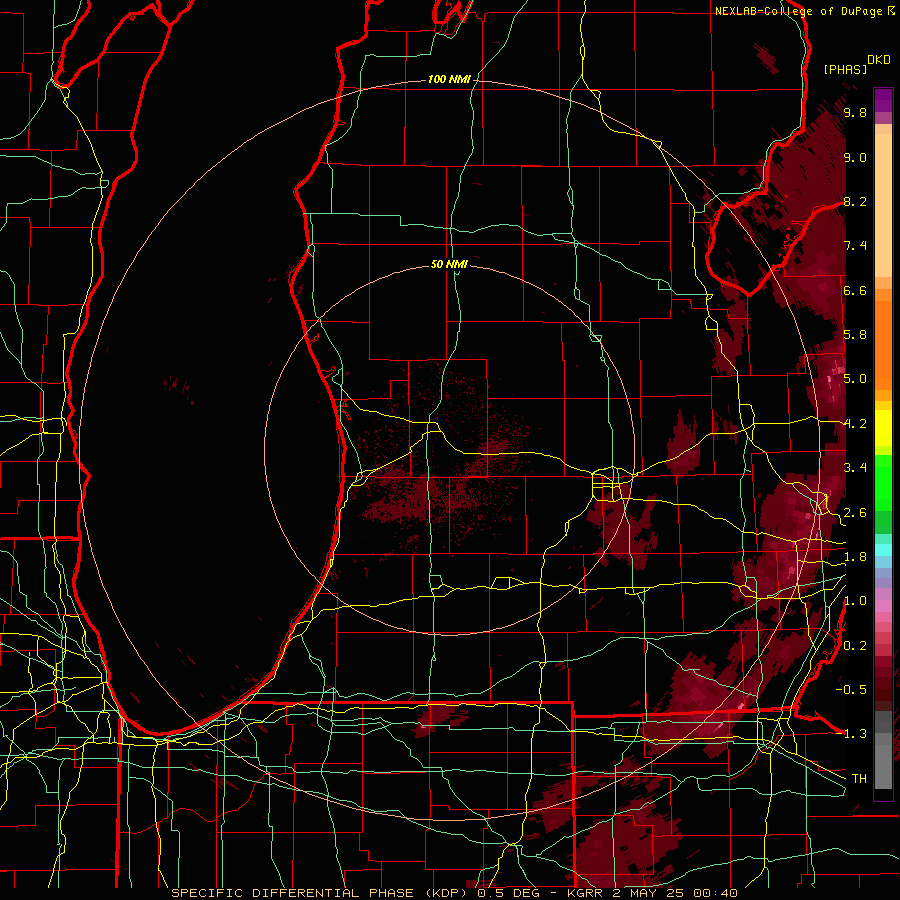Pick the cyan band of the color bar
Screen dimensions: 900x900
click(883, 550)
